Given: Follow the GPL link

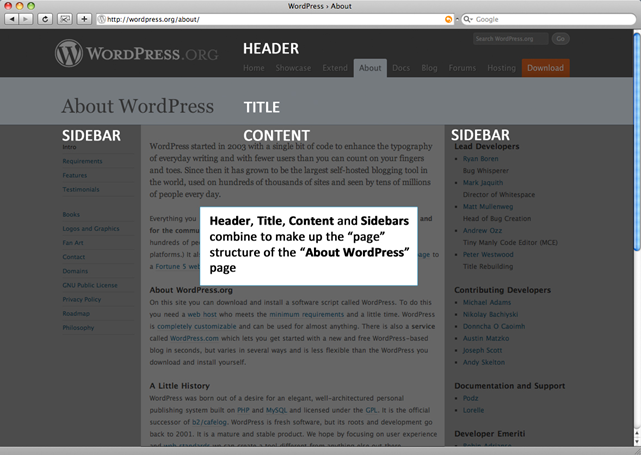Looking at the screenshot, I should tap(371, 410).
